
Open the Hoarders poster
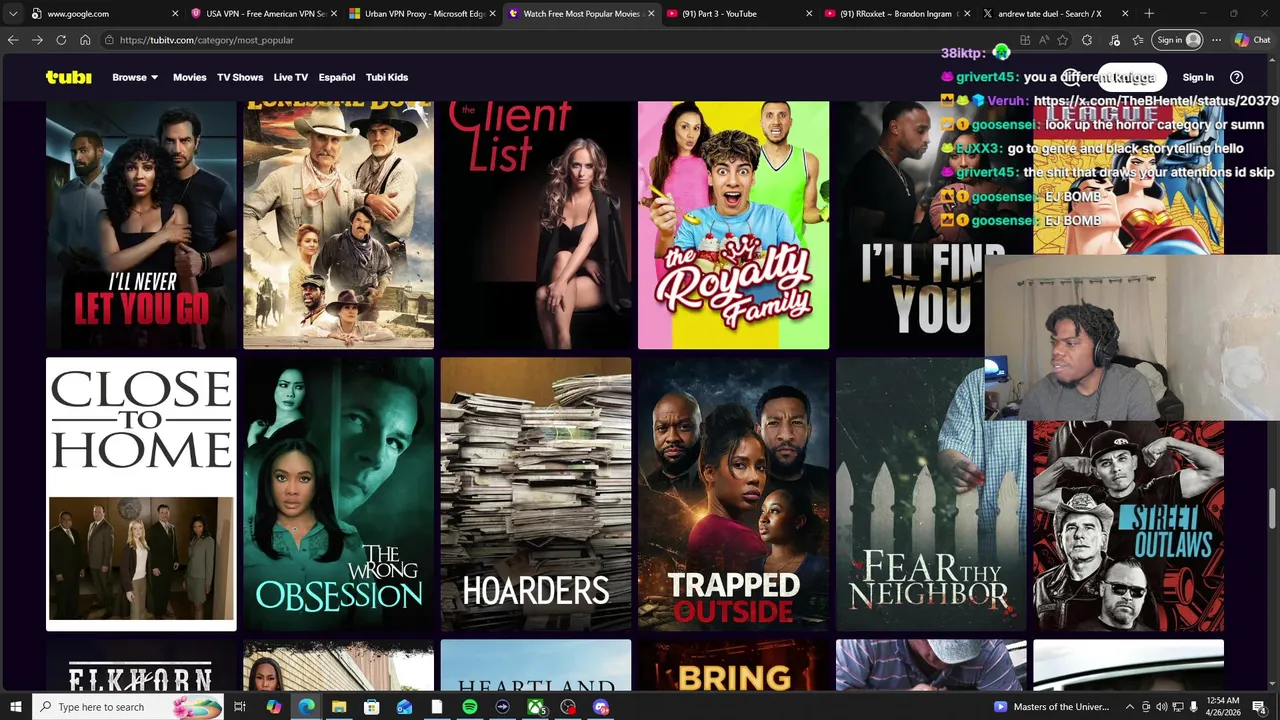click(536, 494)
